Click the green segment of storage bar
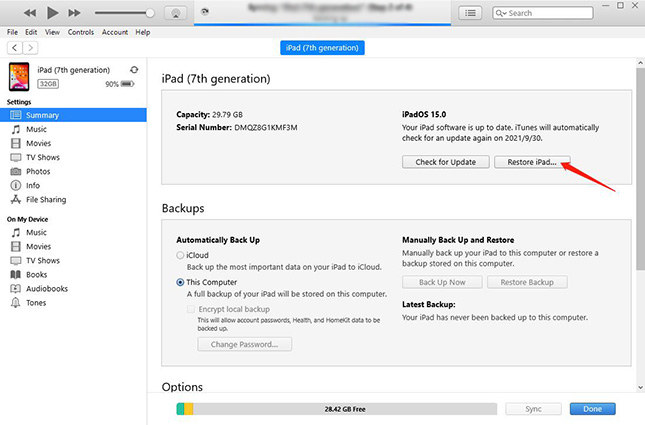This screenshot has height=425, width=645. [x=180, y=409]
